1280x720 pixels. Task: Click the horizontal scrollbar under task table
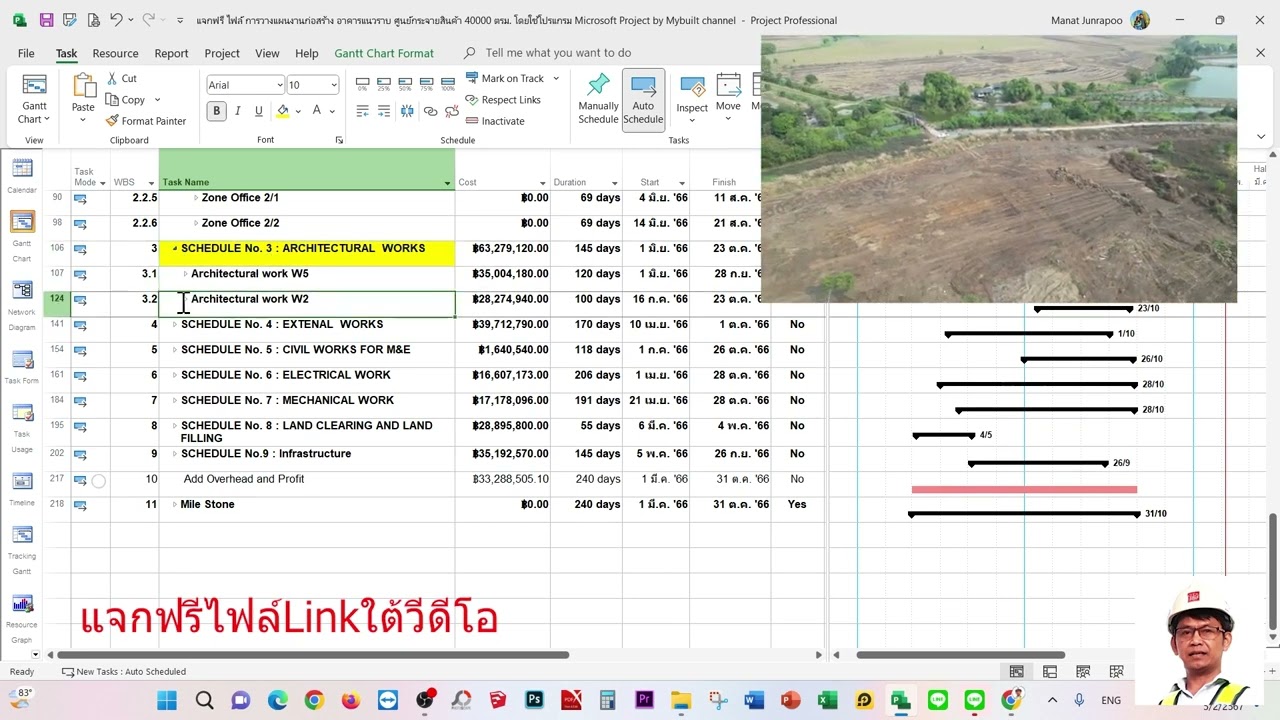point(314,655)
